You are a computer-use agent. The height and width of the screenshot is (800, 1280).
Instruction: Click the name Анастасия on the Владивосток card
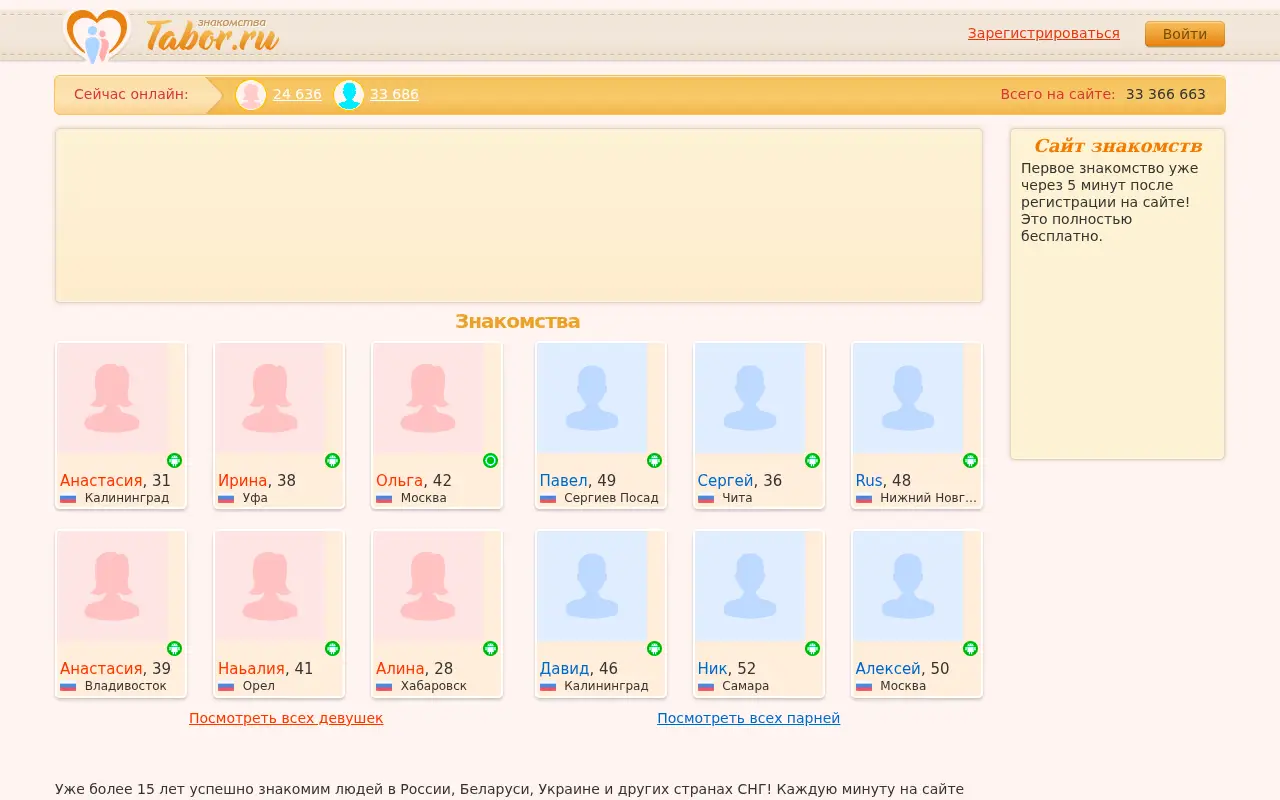(x=101, y=669)
